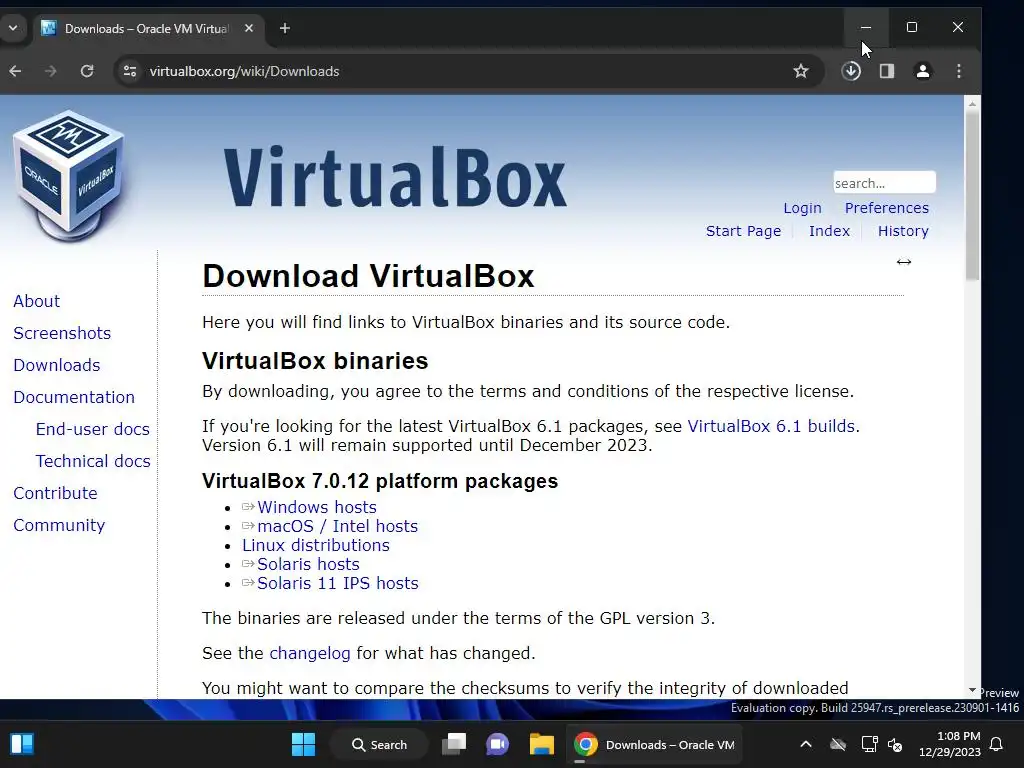
Task: Click the muted volume tray icon
Action: [895, 744]
